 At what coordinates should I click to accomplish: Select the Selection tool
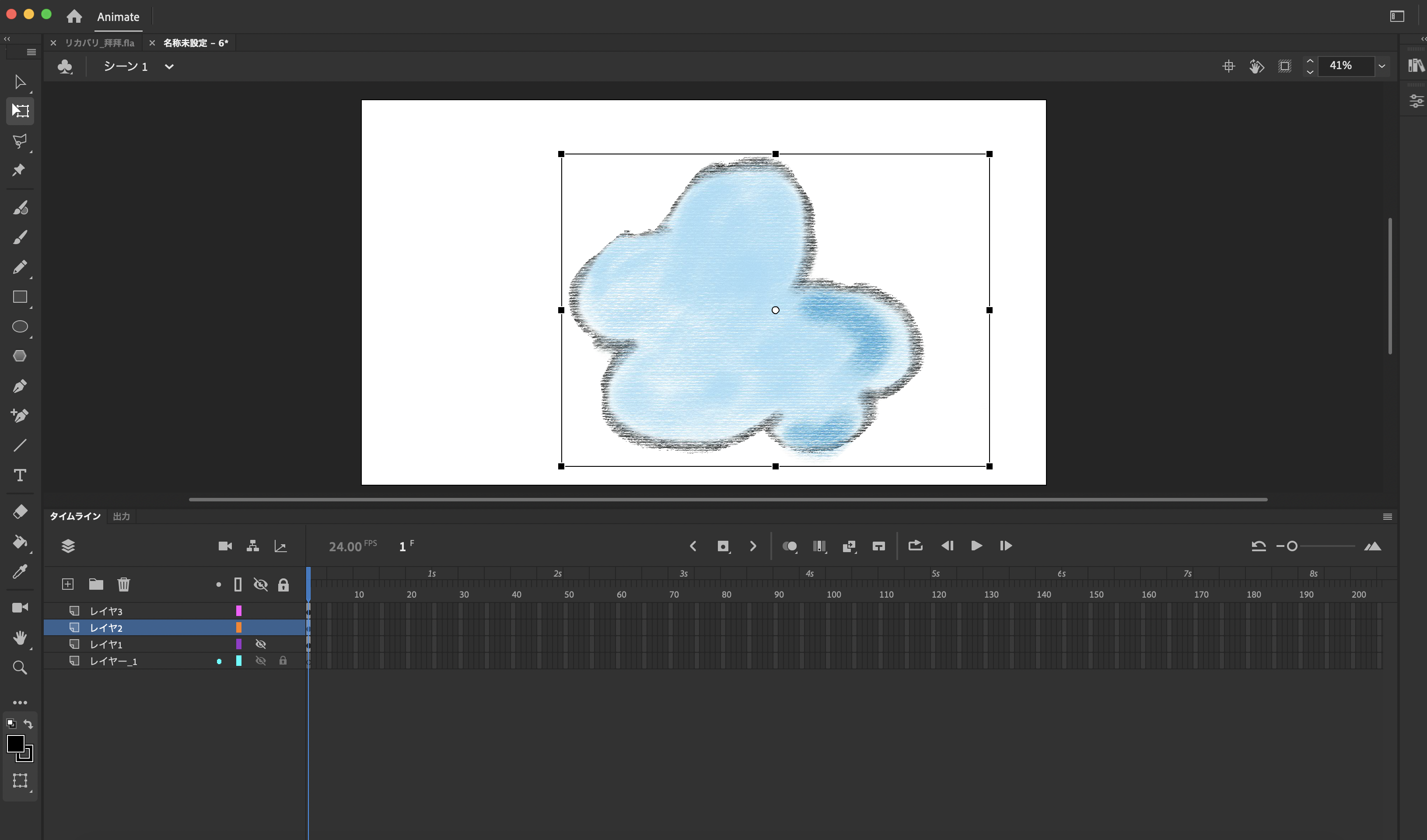(x=21, y=83)
